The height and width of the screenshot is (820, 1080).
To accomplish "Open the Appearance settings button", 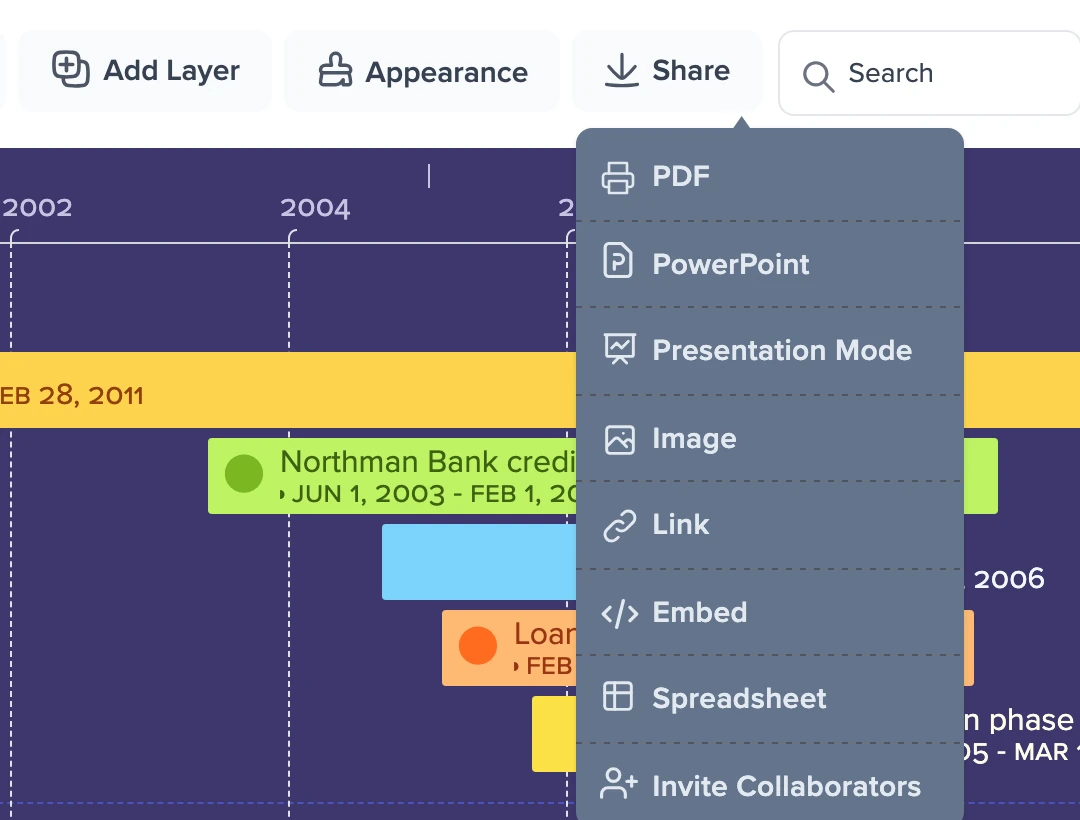I will click(x=422, y=71).
